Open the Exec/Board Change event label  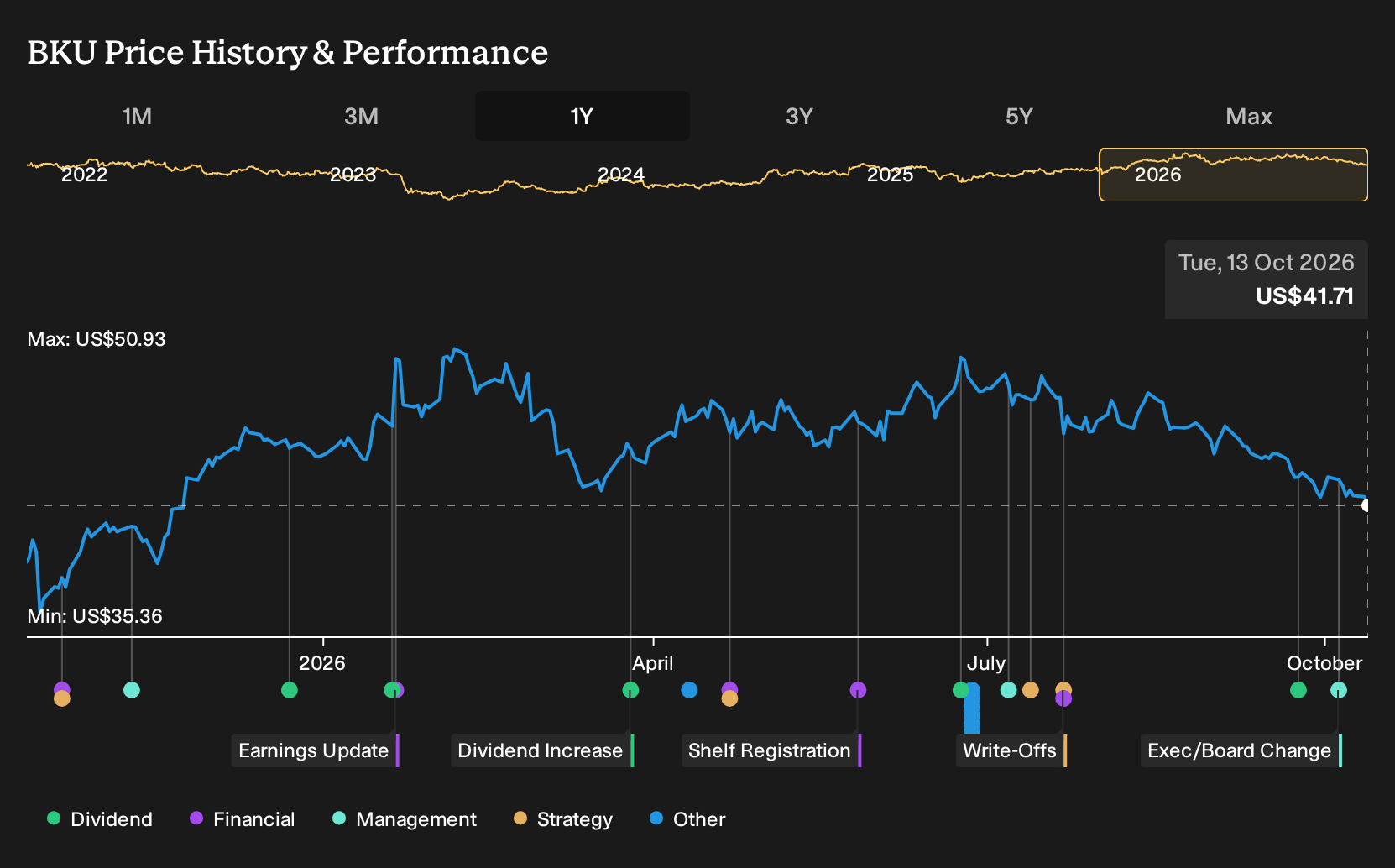coord(1241,750)
